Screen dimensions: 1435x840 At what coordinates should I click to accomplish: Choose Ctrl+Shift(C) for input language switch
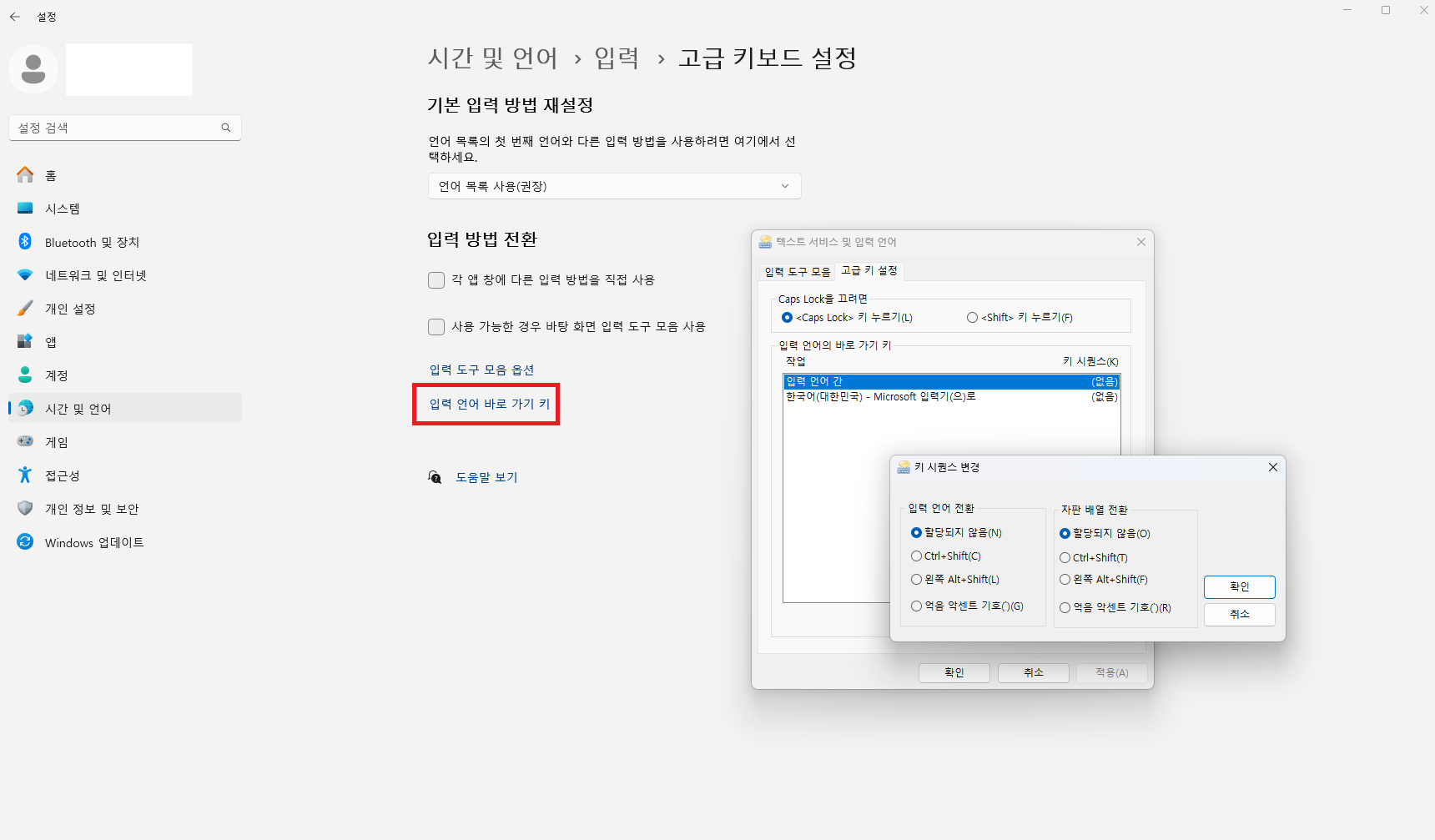[916, 556]
